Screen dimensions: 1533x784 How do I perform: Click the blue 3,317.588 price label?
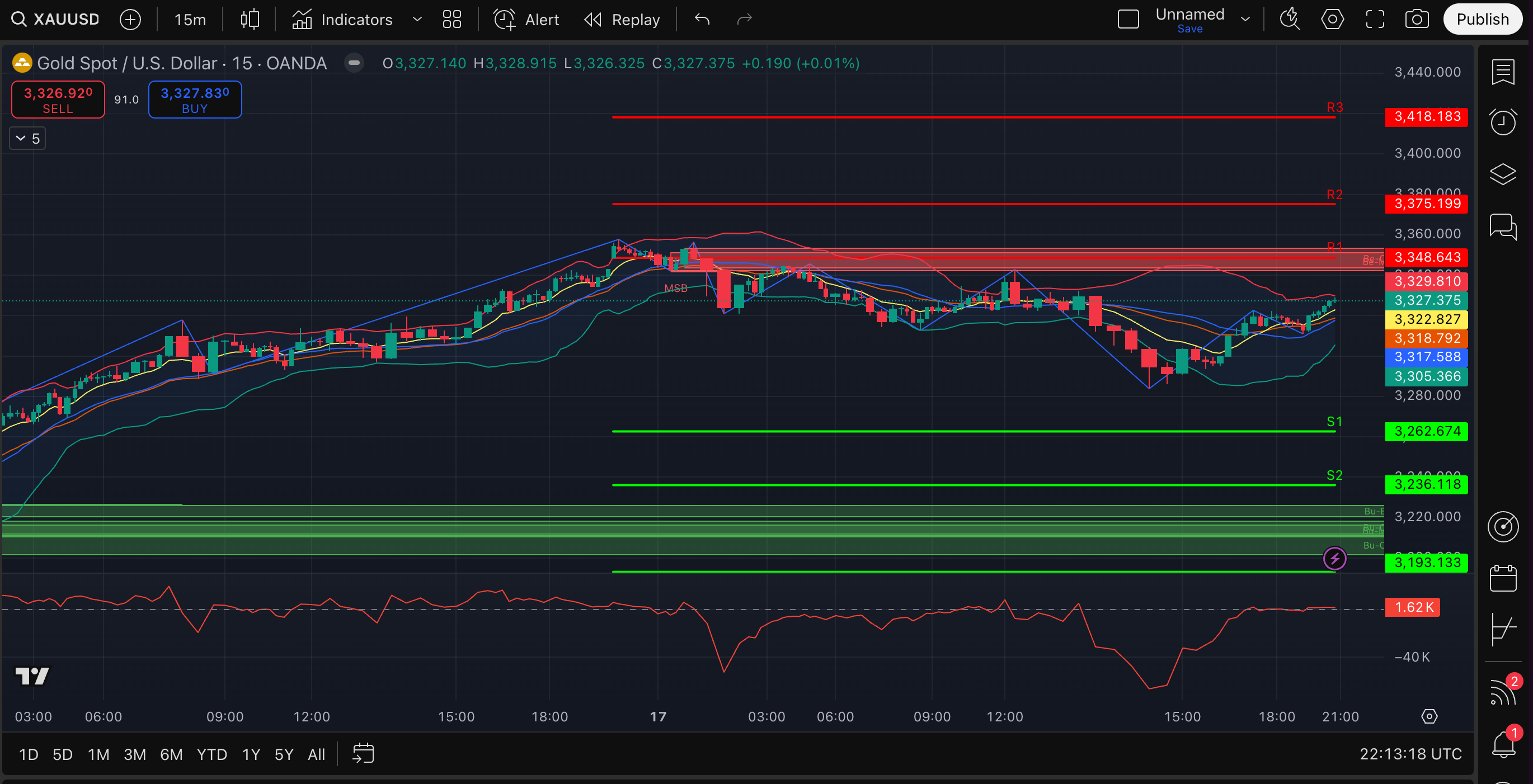pos(1427,357)
